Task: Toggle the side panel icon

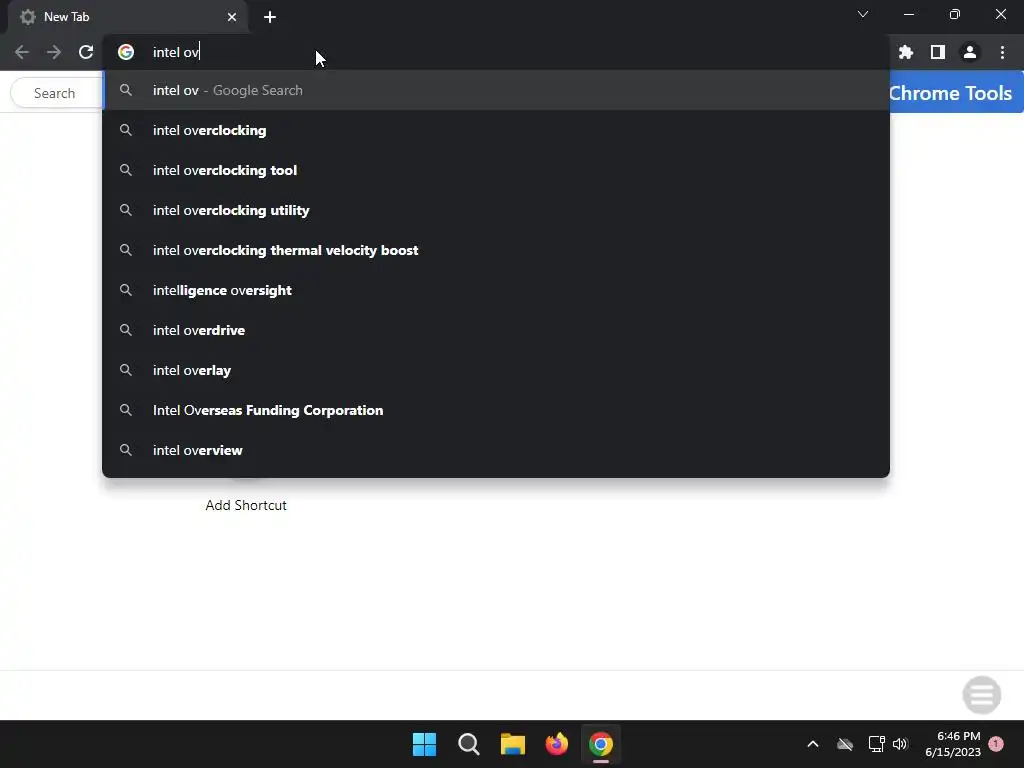Action: 938,52
